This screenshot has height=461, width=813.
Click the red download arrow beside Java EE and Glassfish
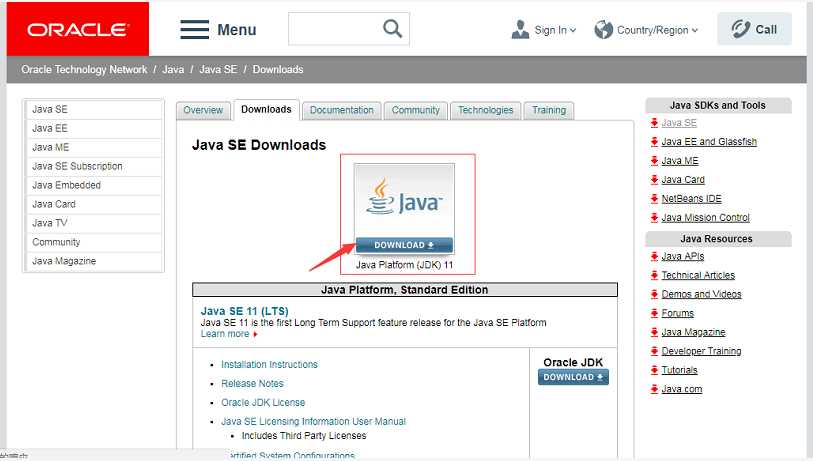tap(654, 142)
